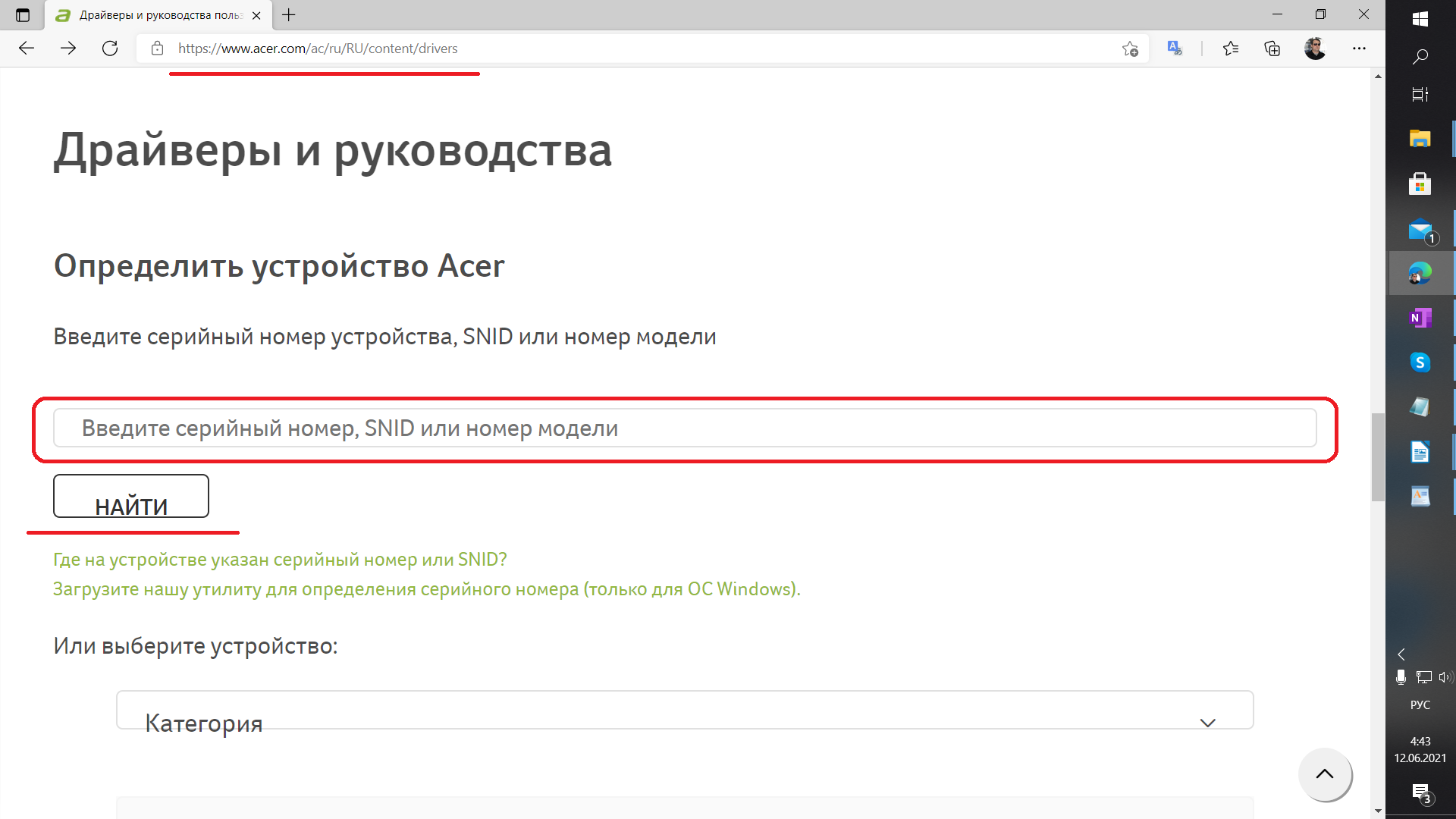
Task: Show hidden tray icons
Action: 1401,654
